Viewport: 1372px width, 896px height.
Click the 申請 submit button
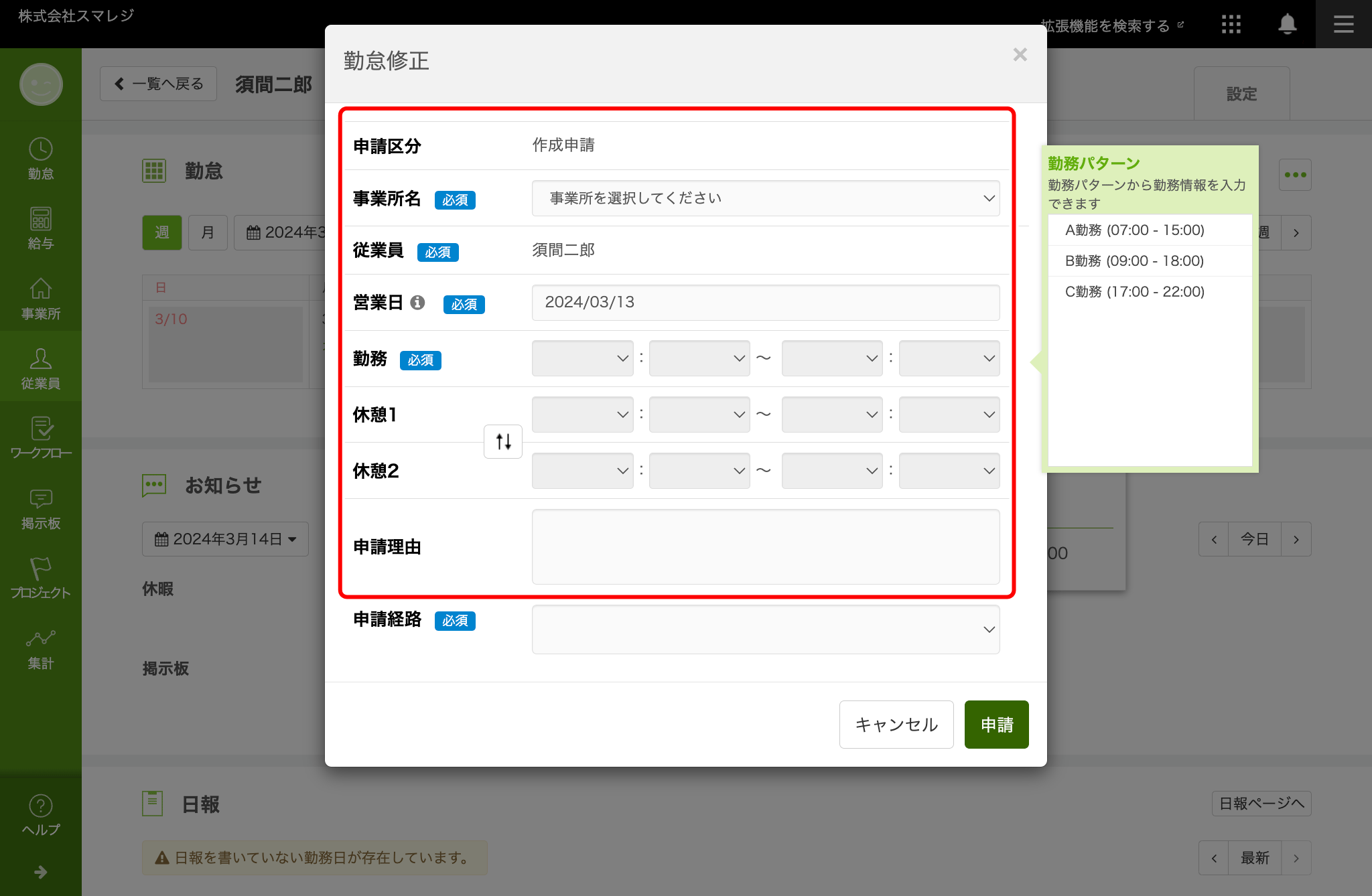coord(996,725)
